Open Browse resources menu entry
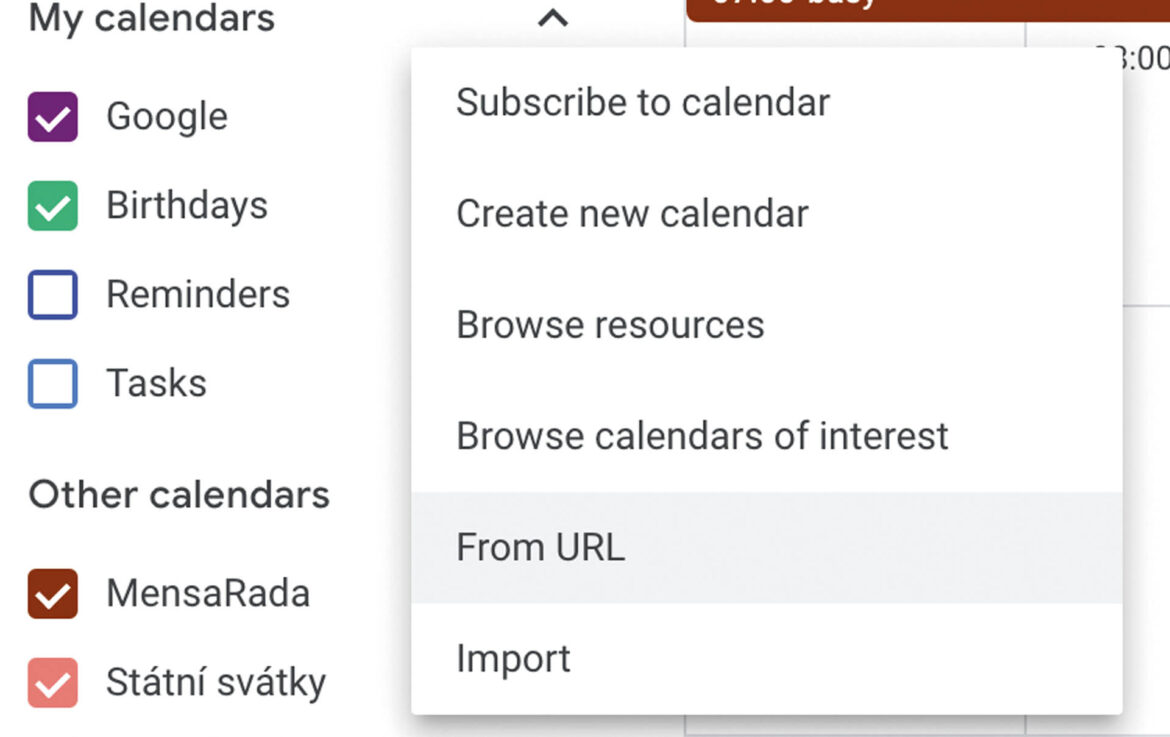The height and width of the screenshot is (737, 1170). (x=610, y=325)
